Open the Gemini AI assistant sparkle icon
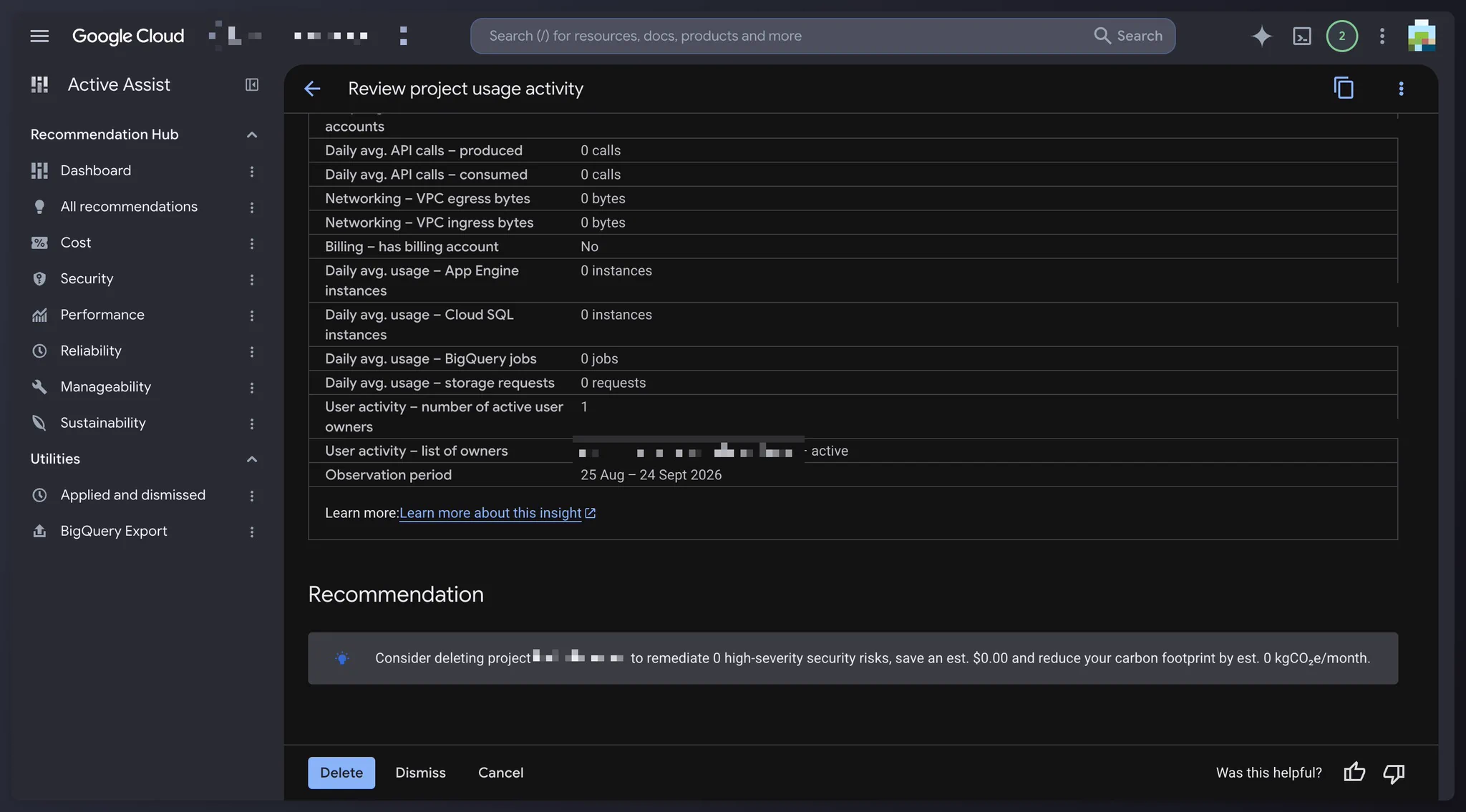 point(1261,36)
